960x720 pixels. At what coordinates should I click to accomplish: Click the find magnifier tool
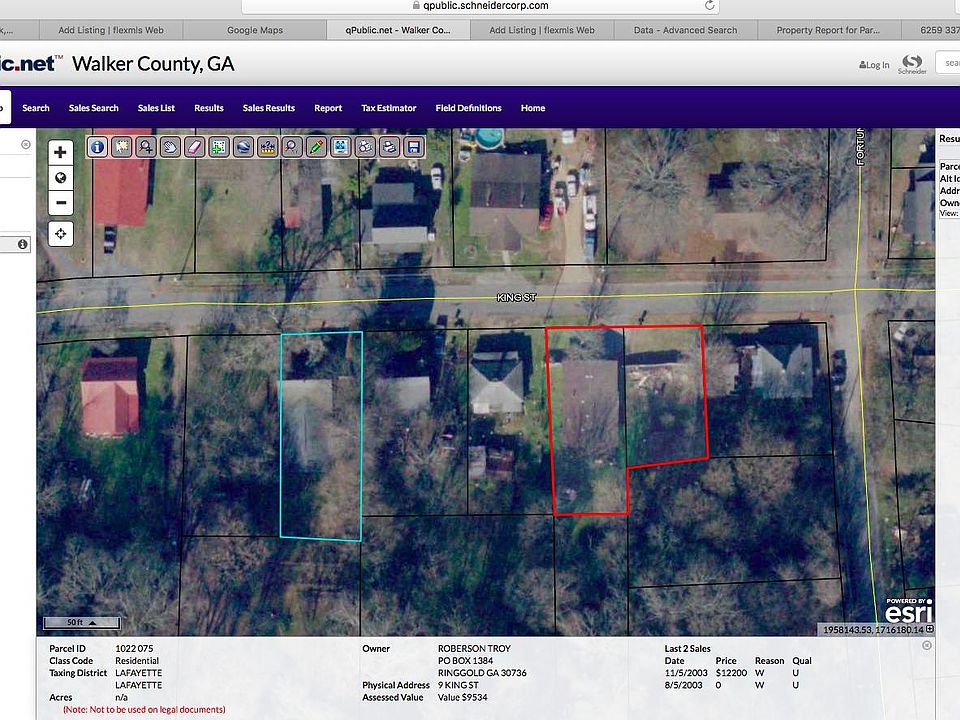pos(292,147)
